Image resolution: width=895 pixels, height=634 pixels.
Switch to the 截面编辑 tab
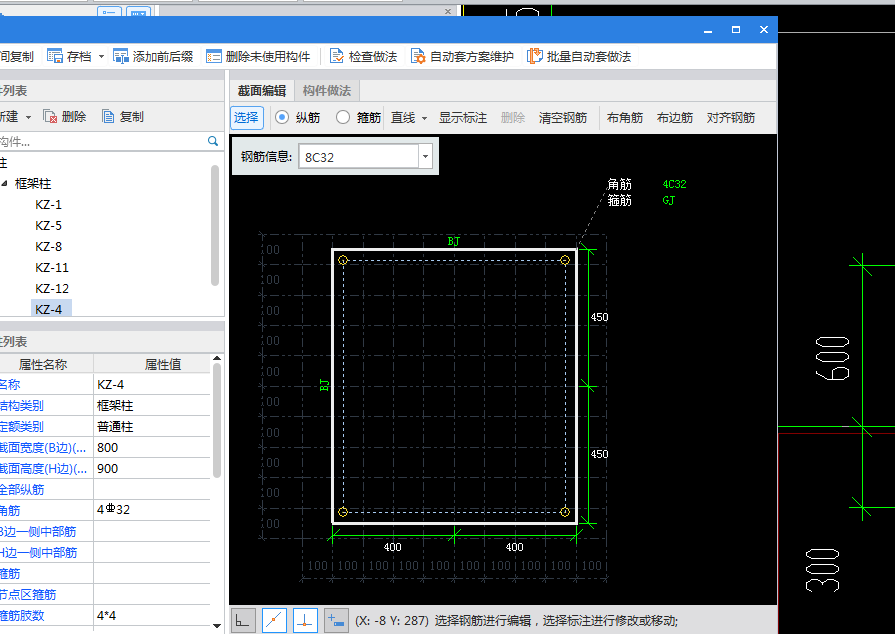(262, 90)
